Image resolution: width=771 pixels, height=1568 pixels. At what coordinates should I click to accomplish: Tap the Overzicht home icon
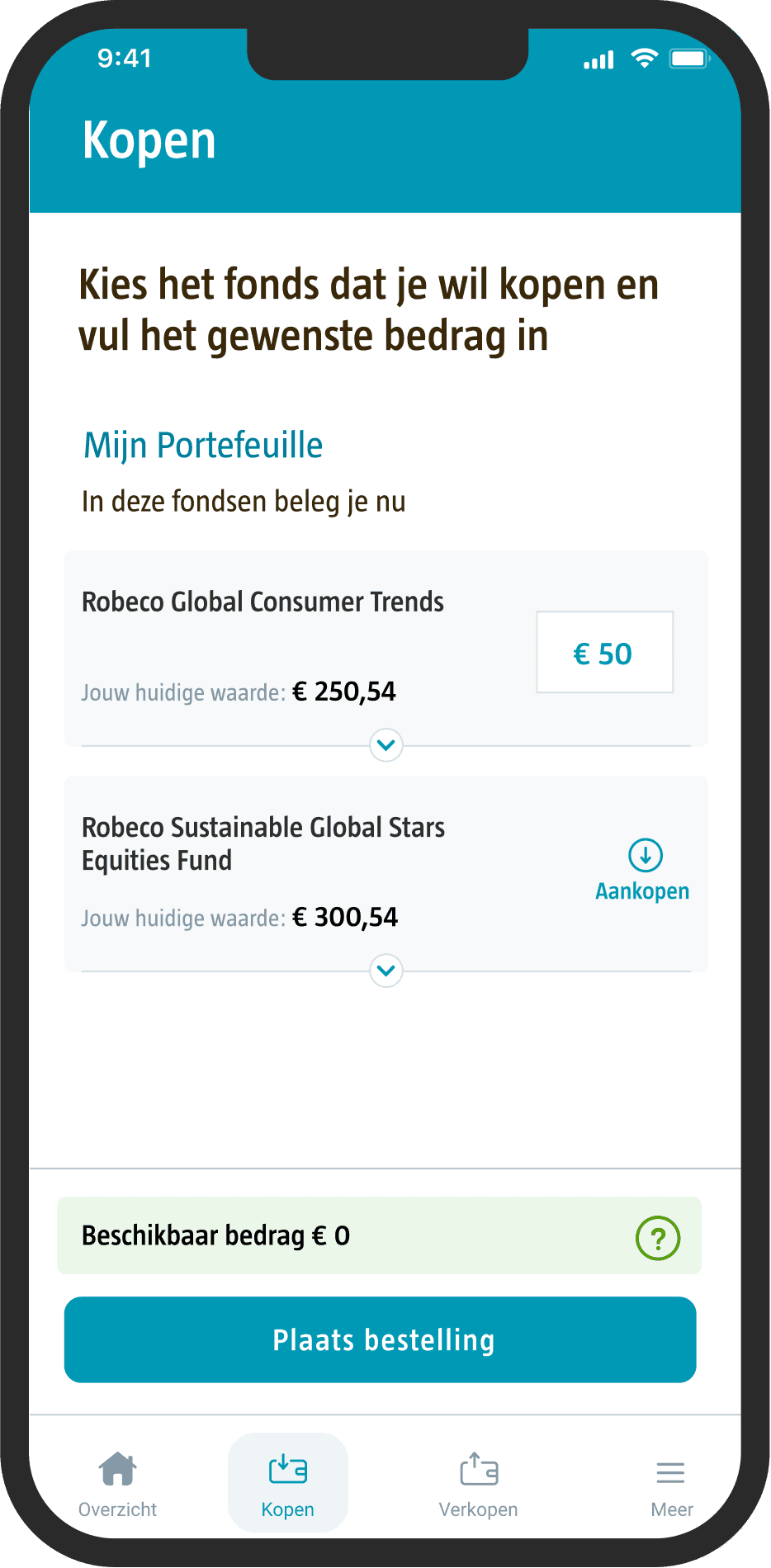coord(117,1469)
